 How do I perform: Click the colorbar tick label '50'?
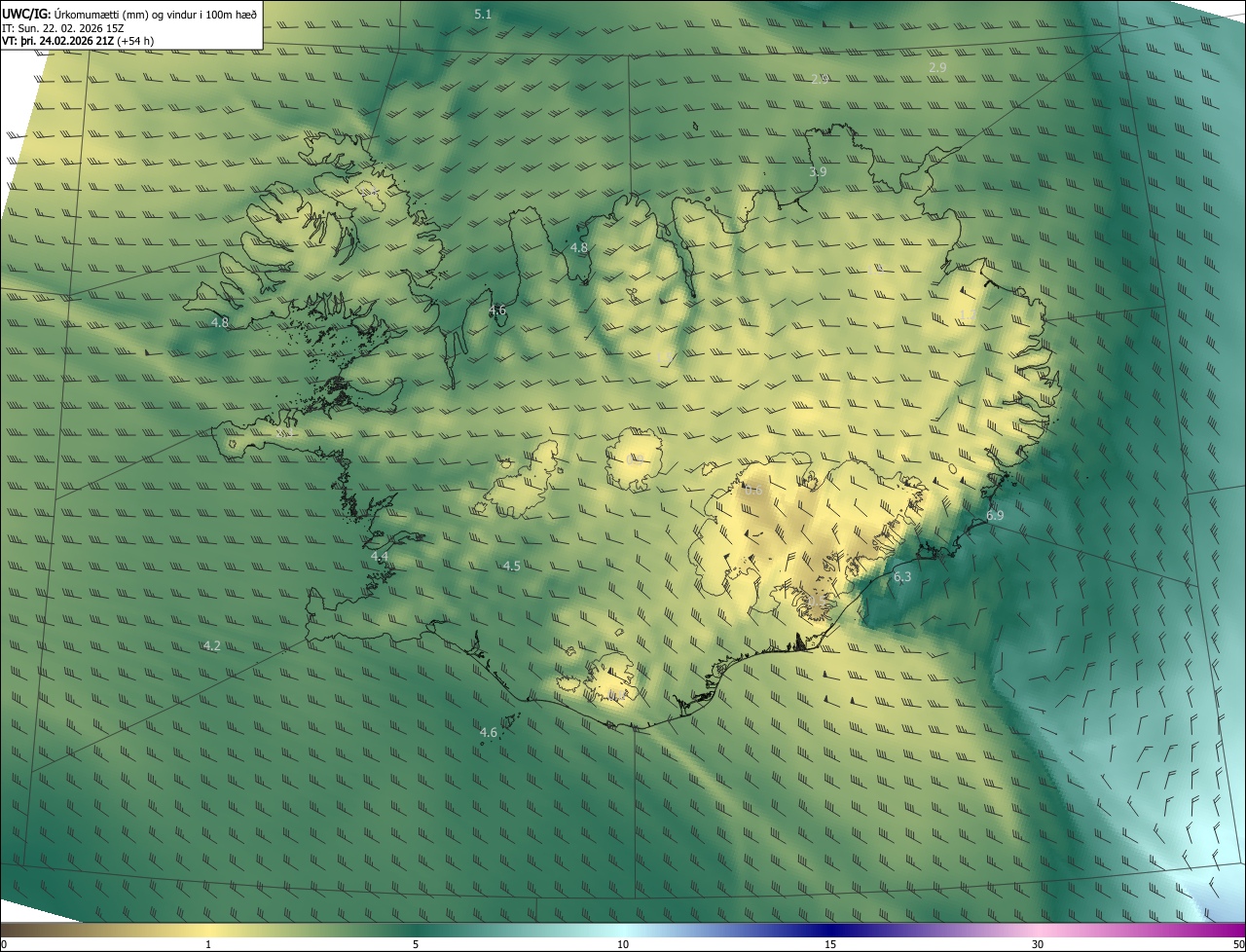(1238, 944)
